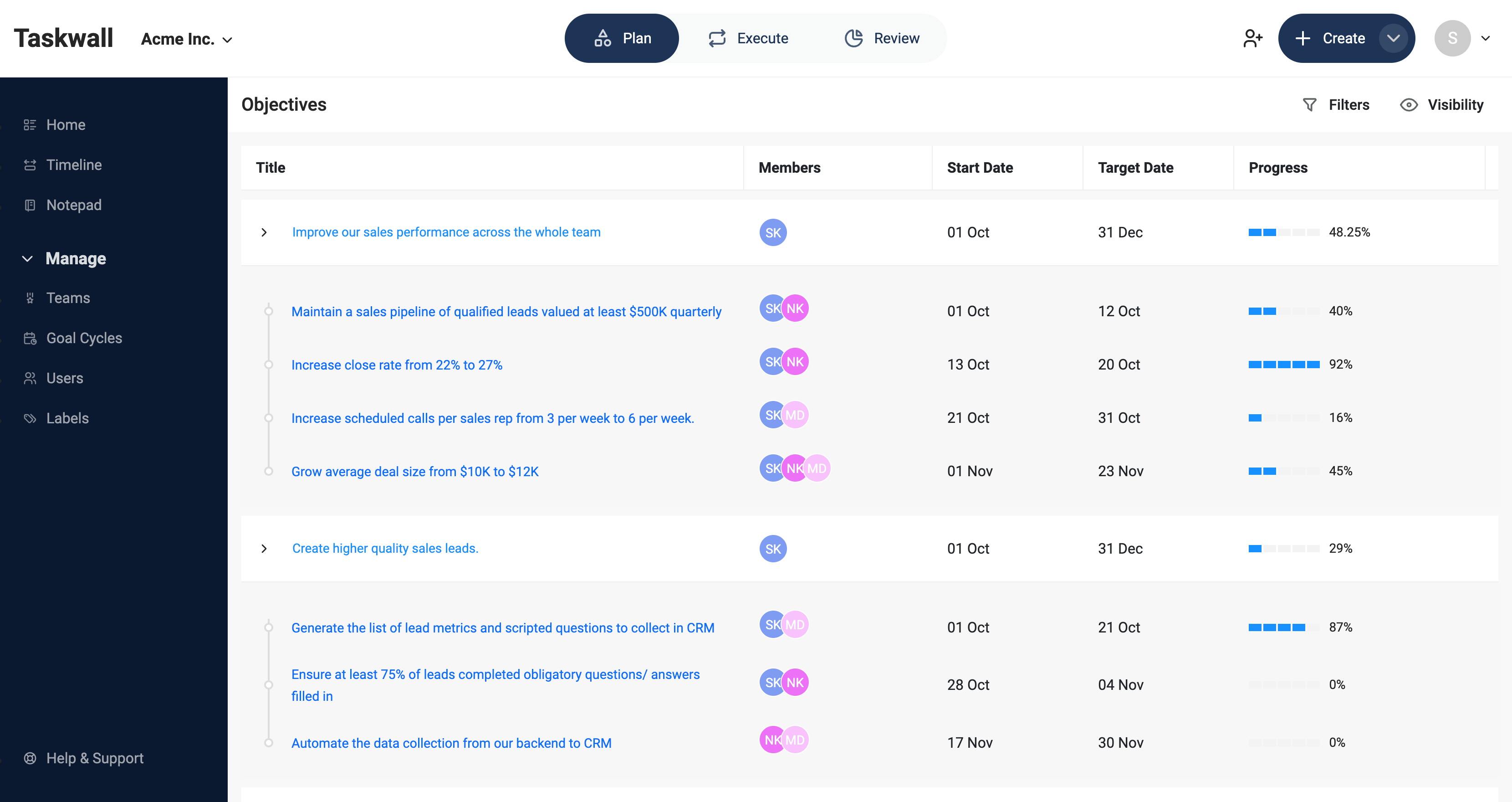Click the Labels tag icon
Screen dimensions: 1512x802
coord(30,418)
